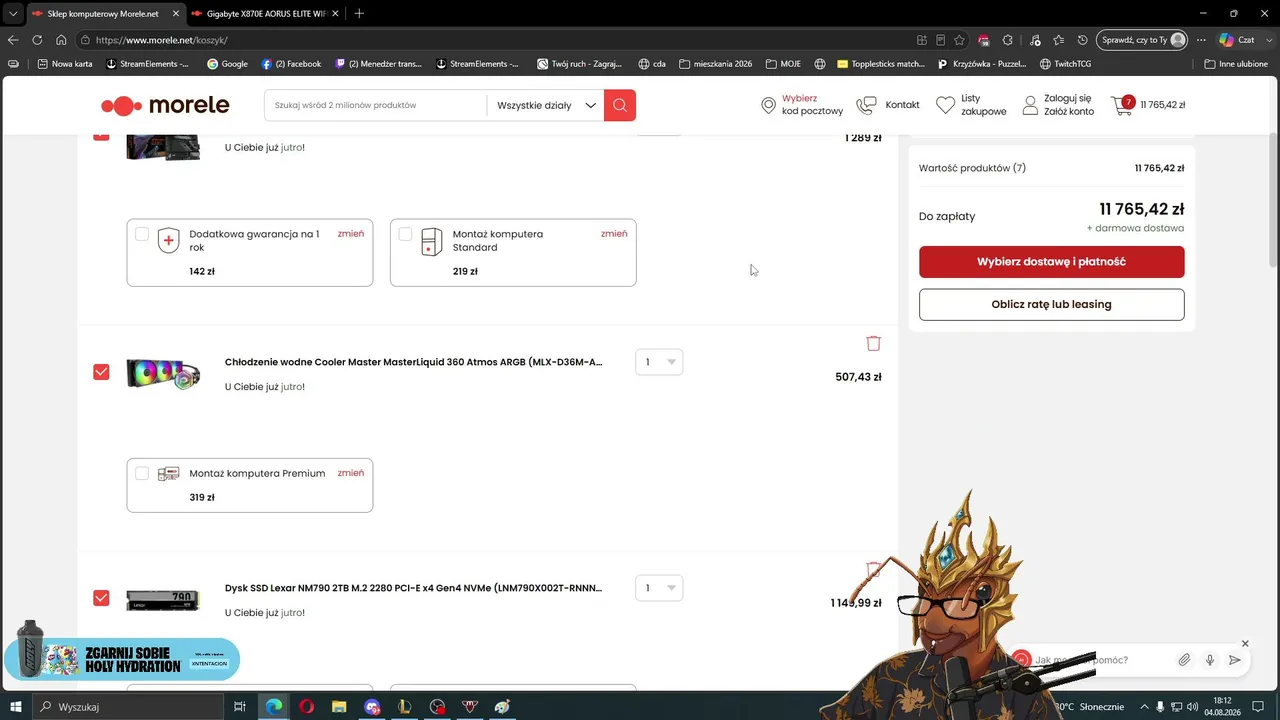Toggle the Lexar NM790 SSD item checkbox
This screenshot has height=720, width=1280.
click(101, 598)
